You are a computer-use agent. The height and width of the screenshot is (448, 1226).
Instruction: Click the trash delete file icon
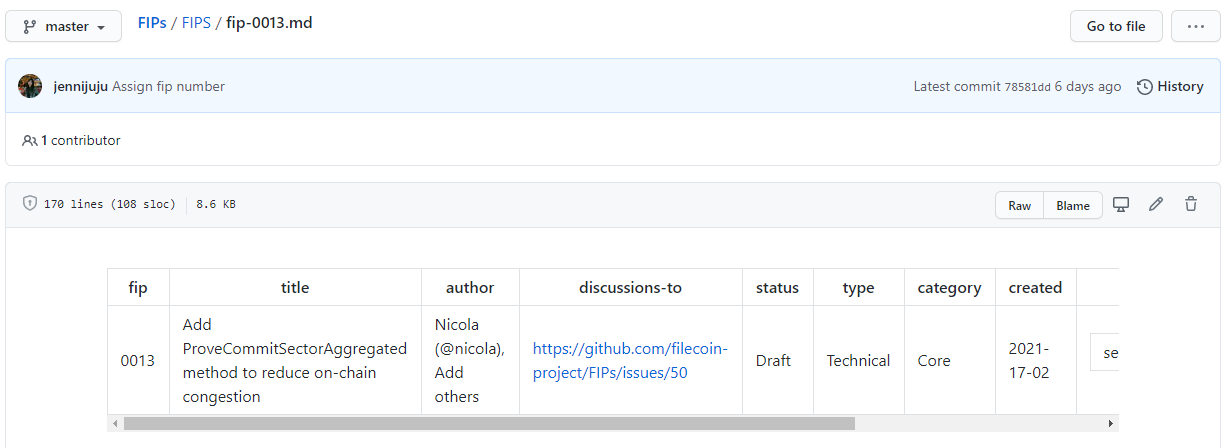1191,204
